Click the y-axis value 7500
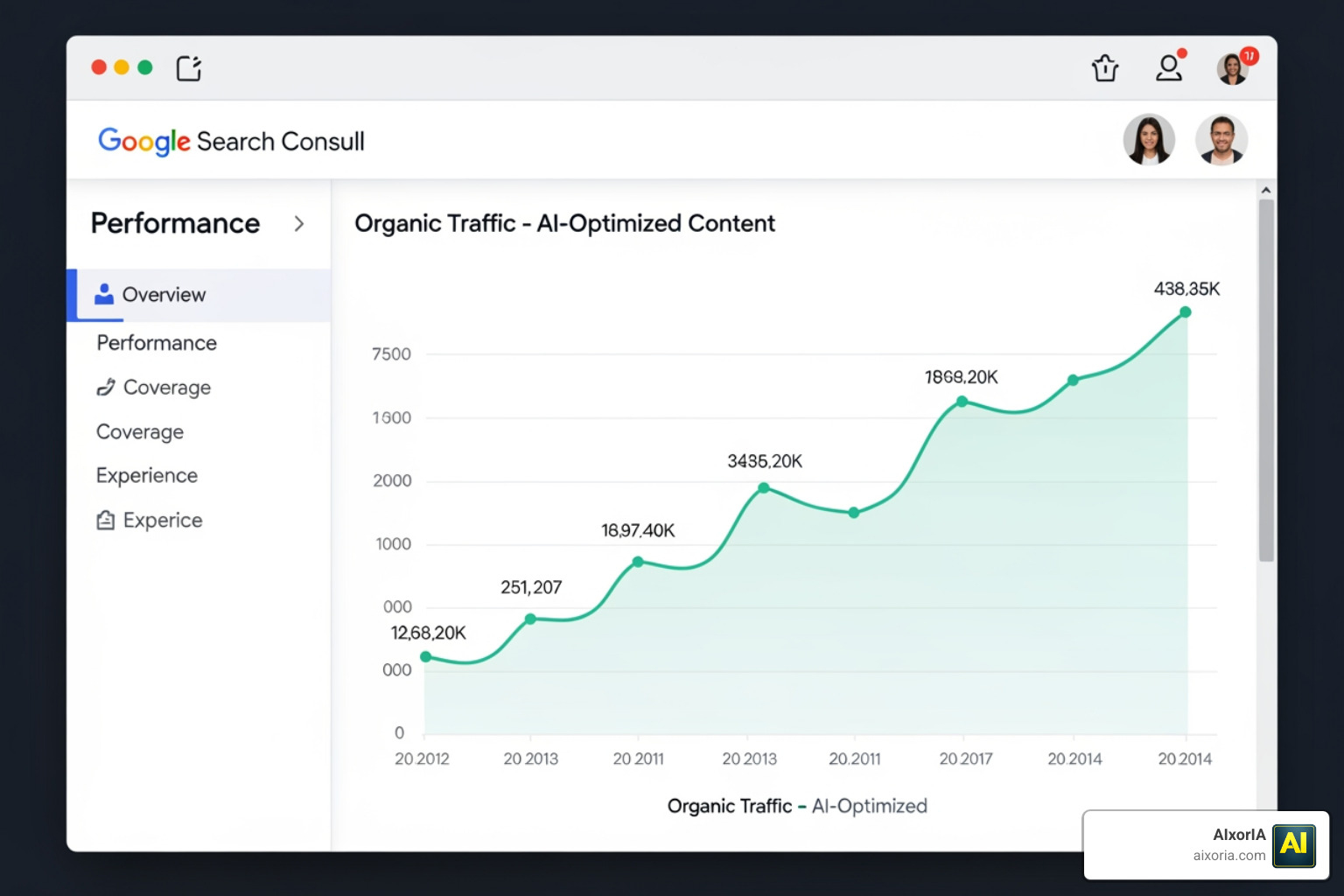Viewport: 1344px width, 896px height. point(391,354)
